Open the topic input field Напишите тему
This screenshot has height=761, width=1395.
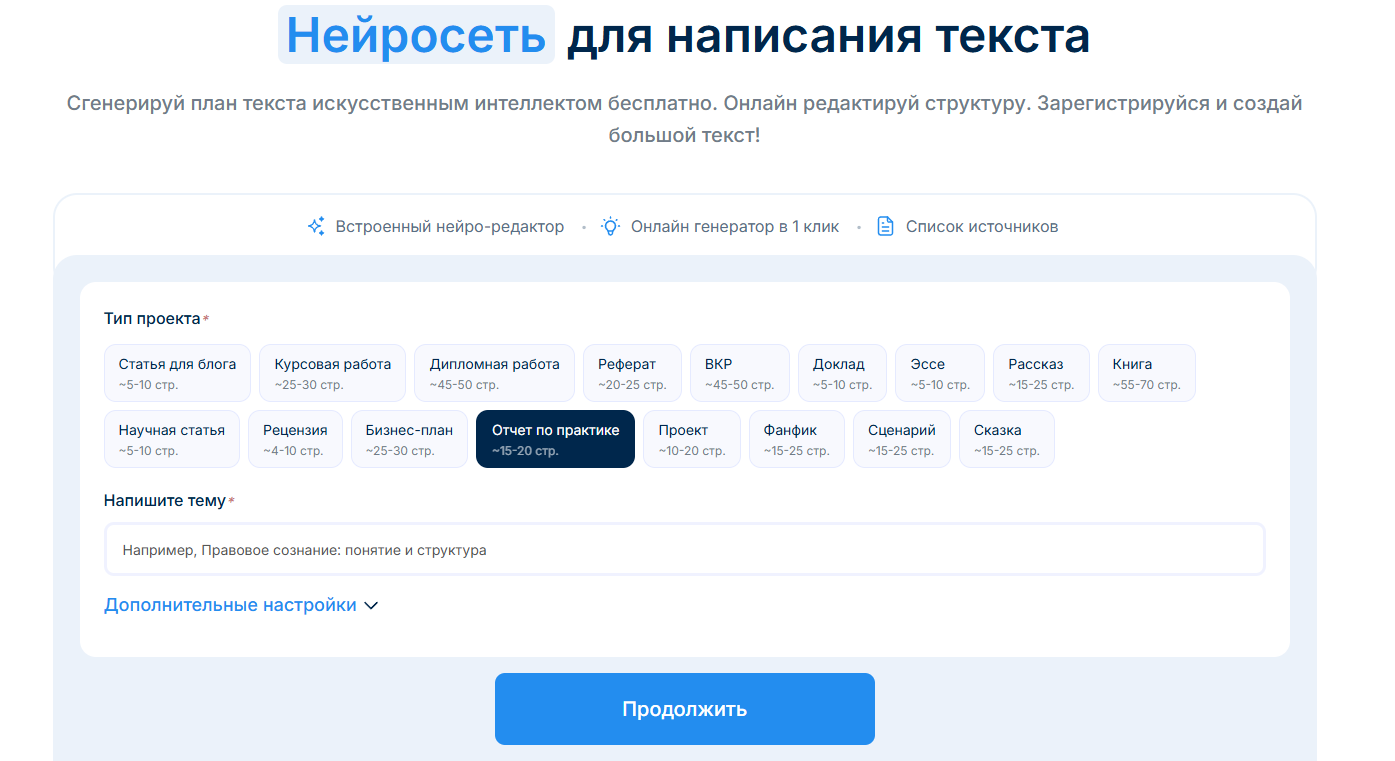click(683, 549)
